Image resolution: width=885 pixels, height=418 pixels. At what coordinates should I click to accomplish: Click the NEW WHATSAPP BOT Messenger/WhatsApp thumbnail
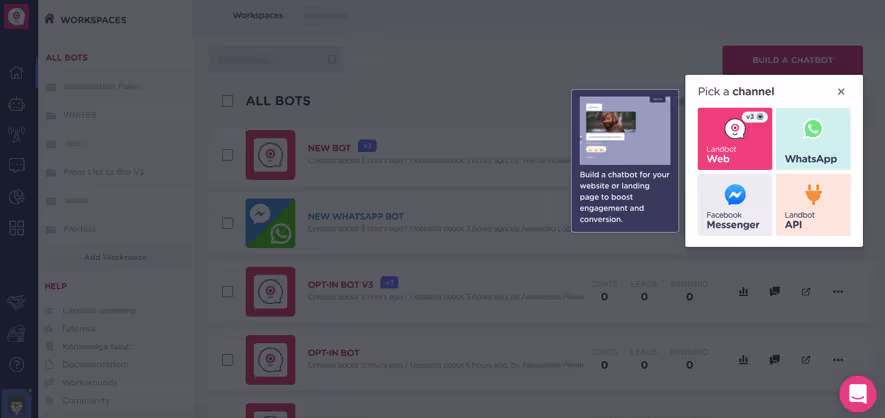270,223
